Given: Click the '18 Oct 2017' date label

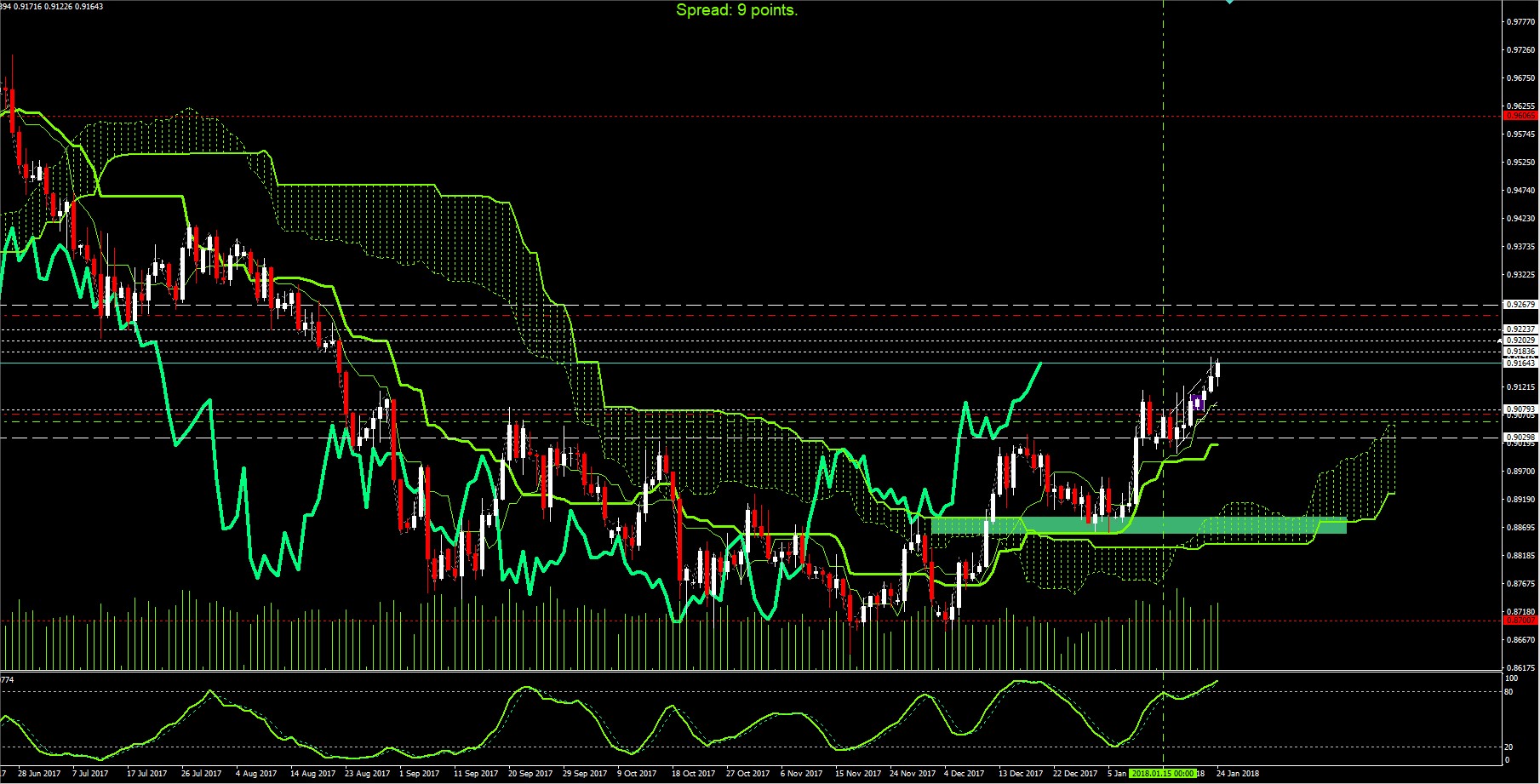Looking at the screenshot, I should point(694,774).
